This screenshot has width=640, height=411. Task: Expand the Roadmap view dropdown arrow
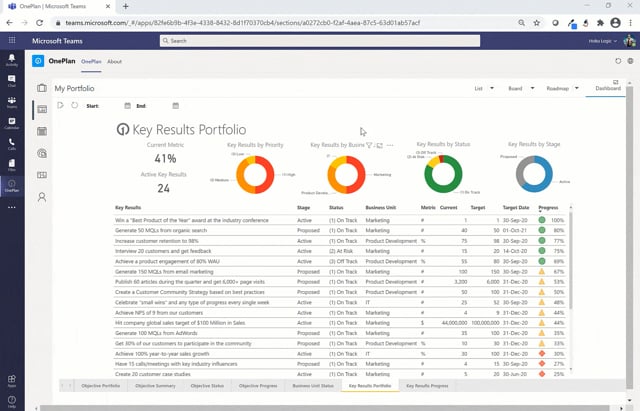pos(577,88)
